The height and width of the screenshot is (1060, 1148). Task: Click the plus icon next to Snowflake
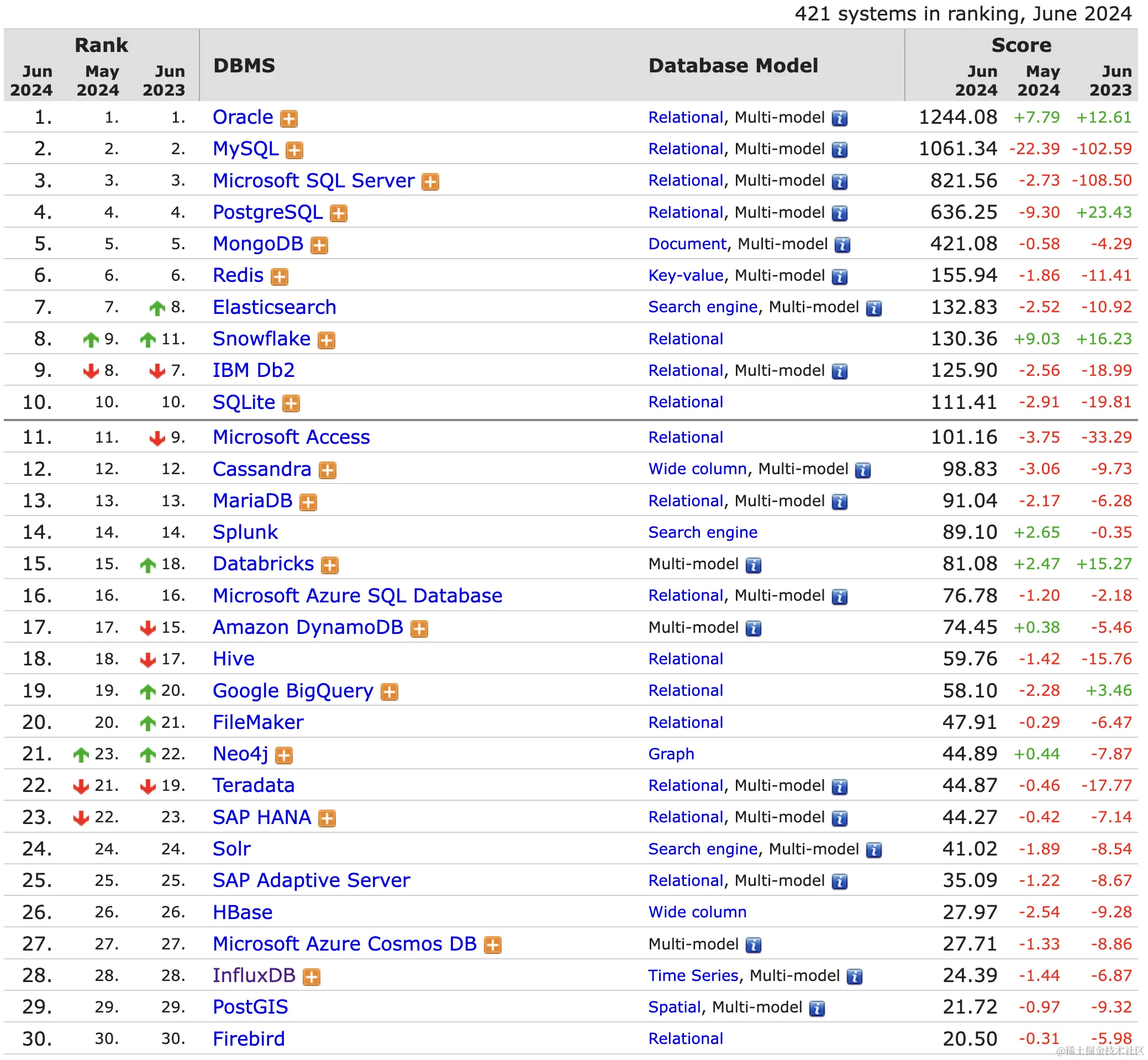coord(327,340)
